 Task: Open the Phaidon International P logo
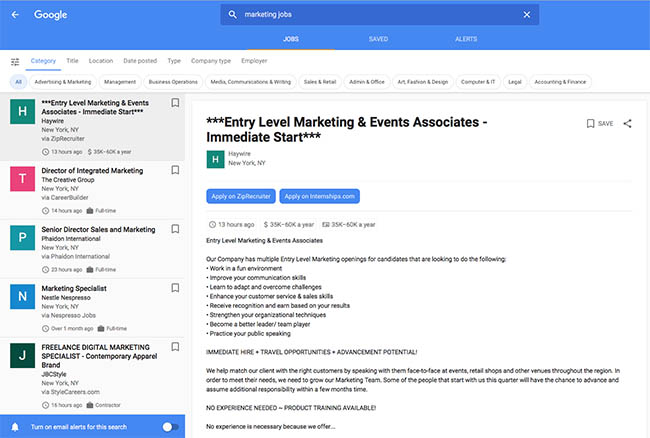[x=22, y=237]
